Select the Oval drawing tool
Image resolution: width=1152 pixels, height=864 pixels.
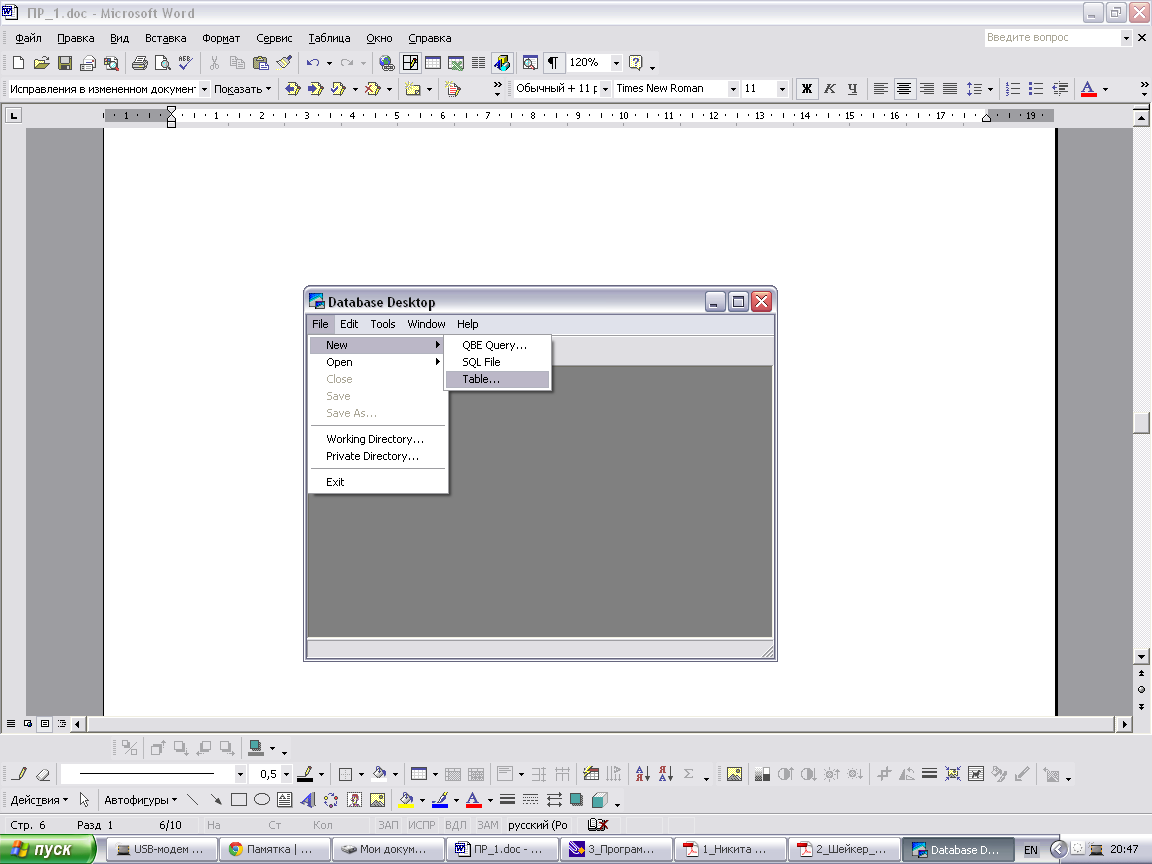pyautogui.click(x=262, y=799)
